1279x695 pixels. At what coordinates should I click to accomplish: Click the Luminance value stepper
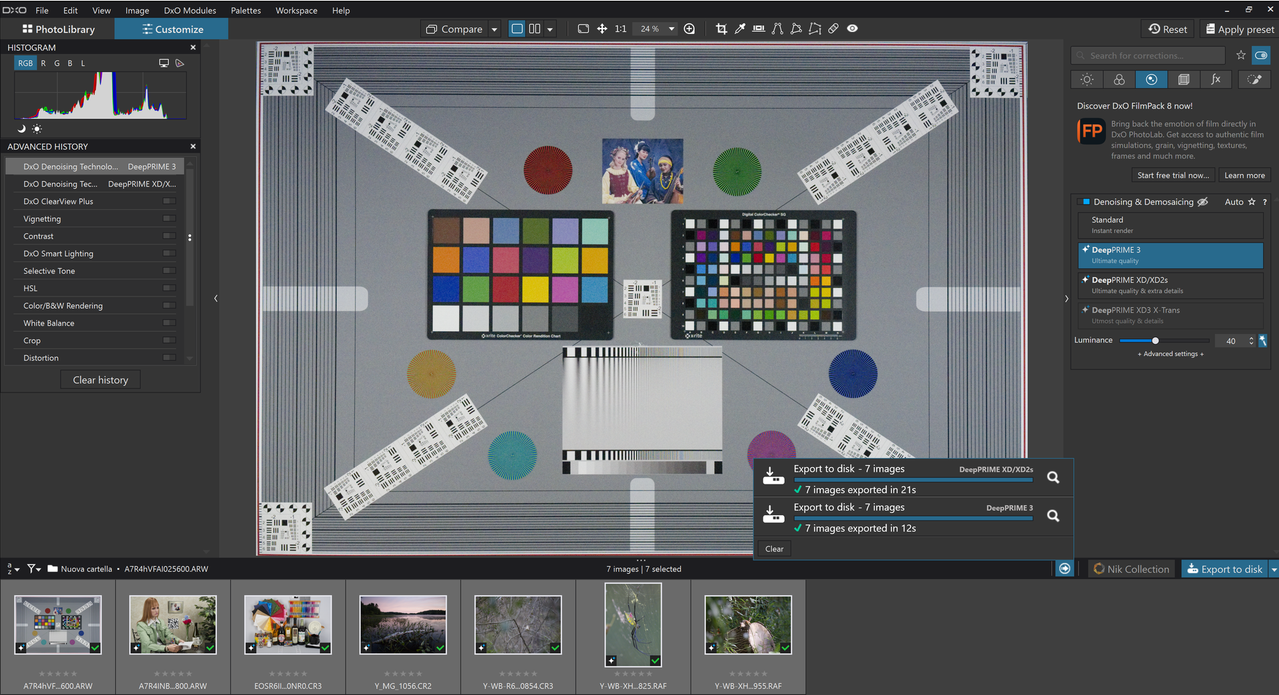click(1249, 340)
